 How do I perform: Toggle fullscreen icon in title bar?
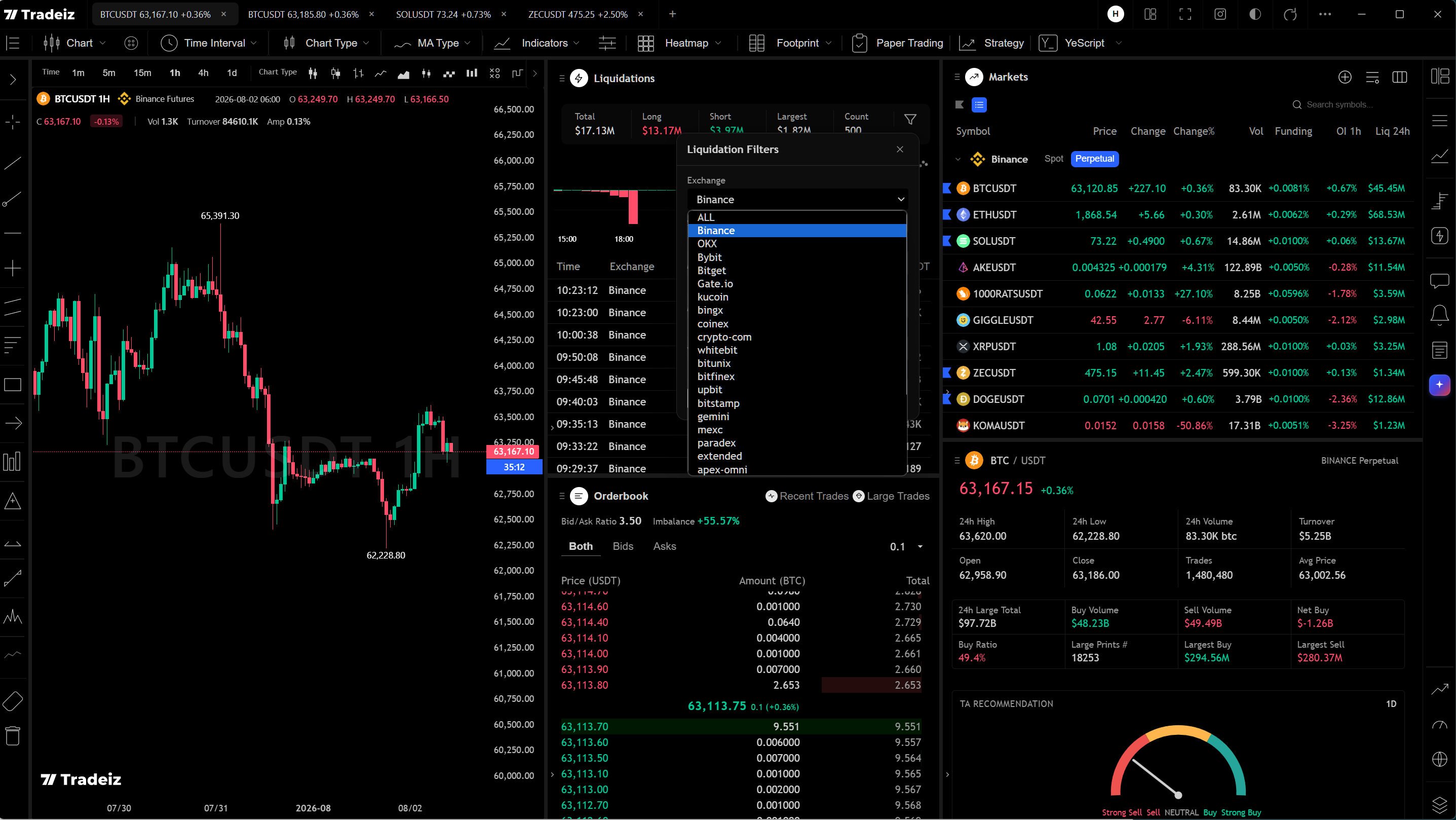1185,14
